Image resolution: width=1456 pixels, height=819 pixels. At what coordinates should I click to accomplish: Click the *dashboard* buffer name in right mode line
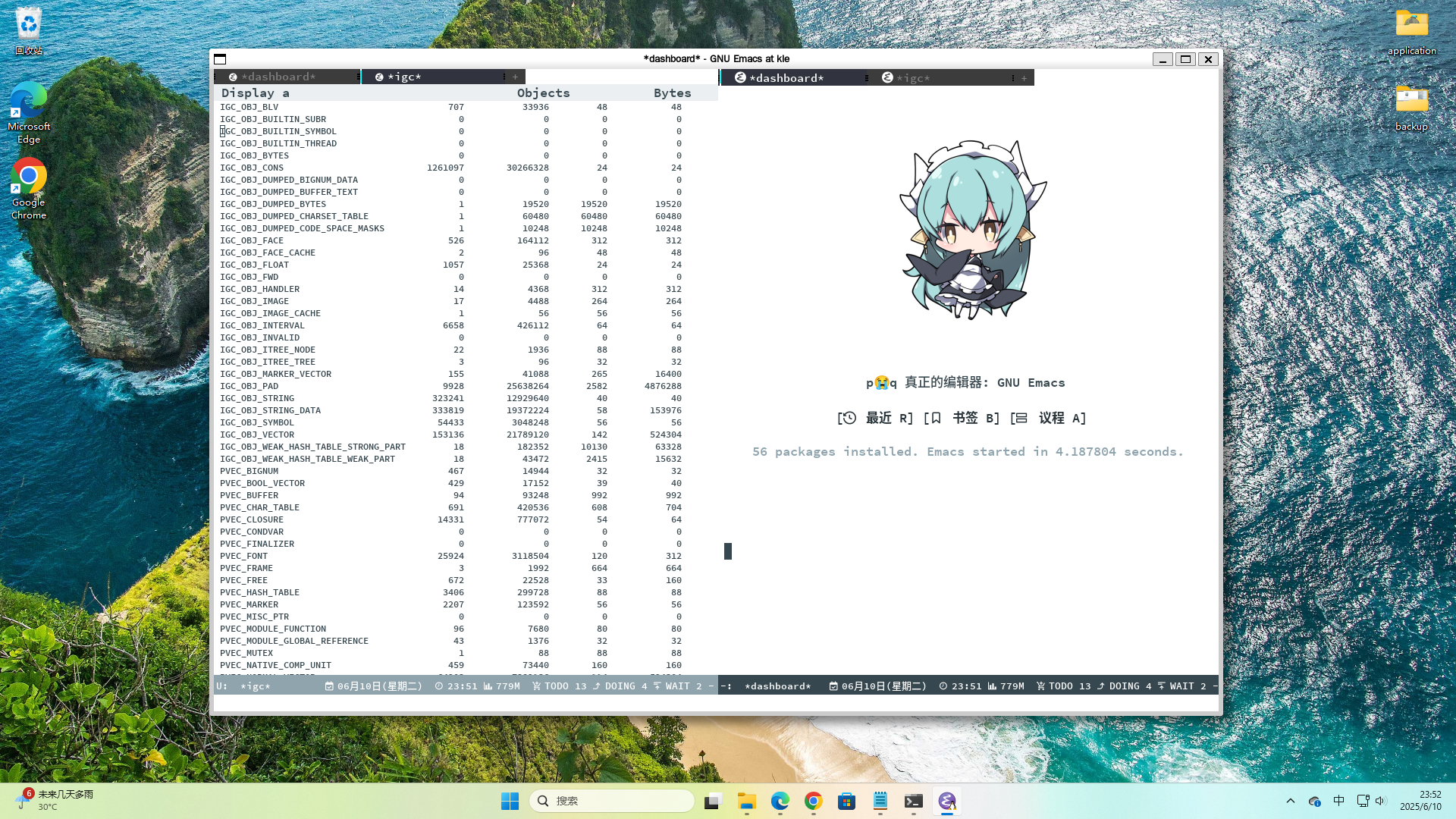coord(778,686)
